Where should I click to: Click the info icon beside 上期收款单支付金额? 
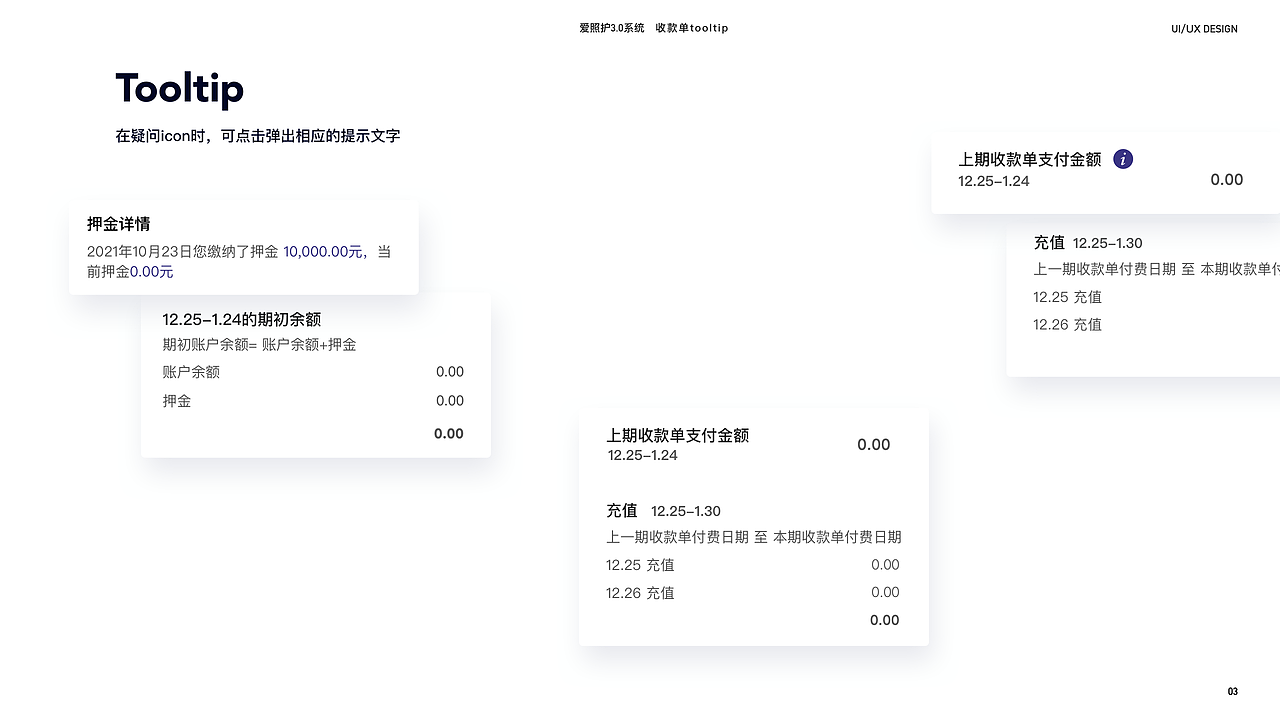click(1122, 158)
